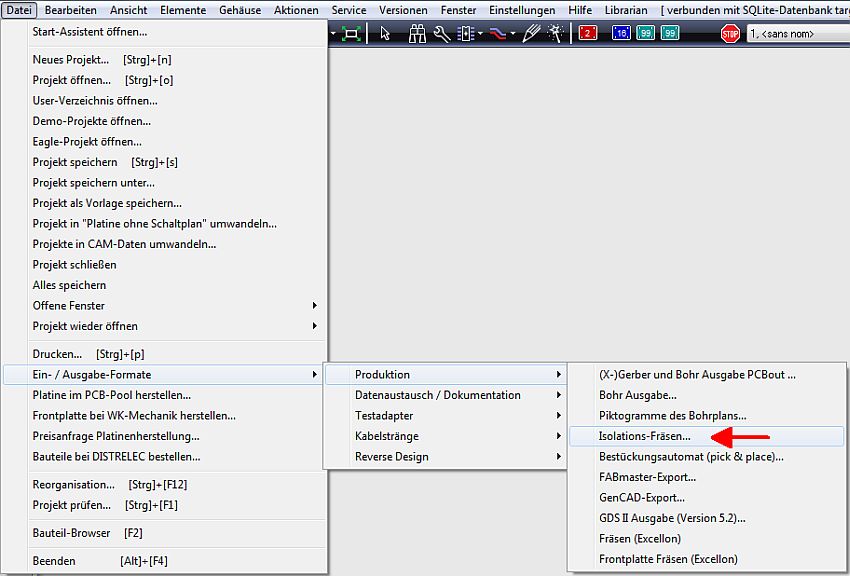The width and height of the screenshot is (850, 576).
Task: Click the magic wand icon
Action: [x=555, y=33]
